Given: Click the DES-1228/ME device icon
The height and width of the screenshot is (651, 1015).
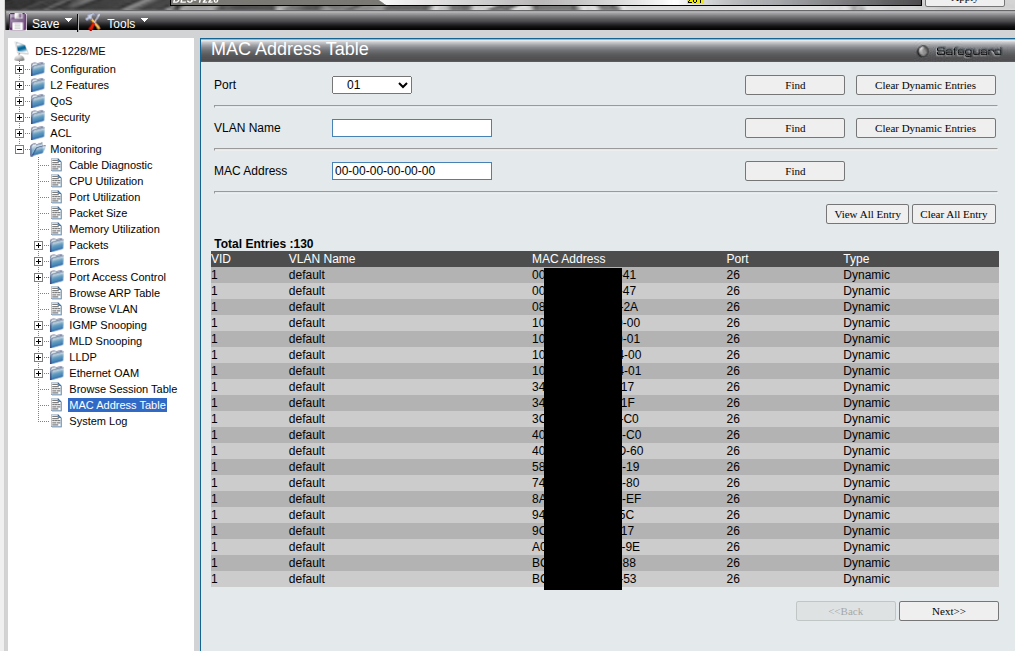Looking at the screenshot, I should pos(21,50).
